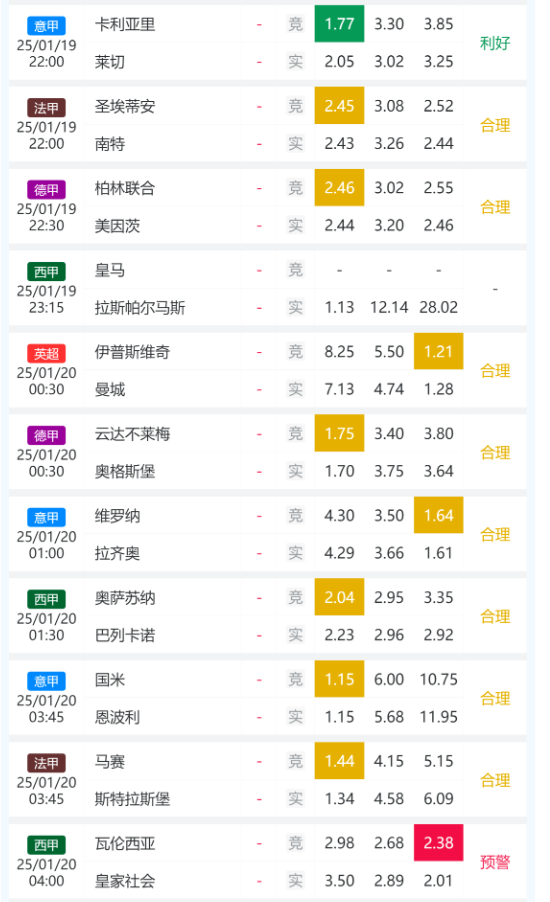Click the 西甲 badge for 瓦伦西亚 match
Image resolution: width=550 pixels, height=902 pixels.
[47, 845]
